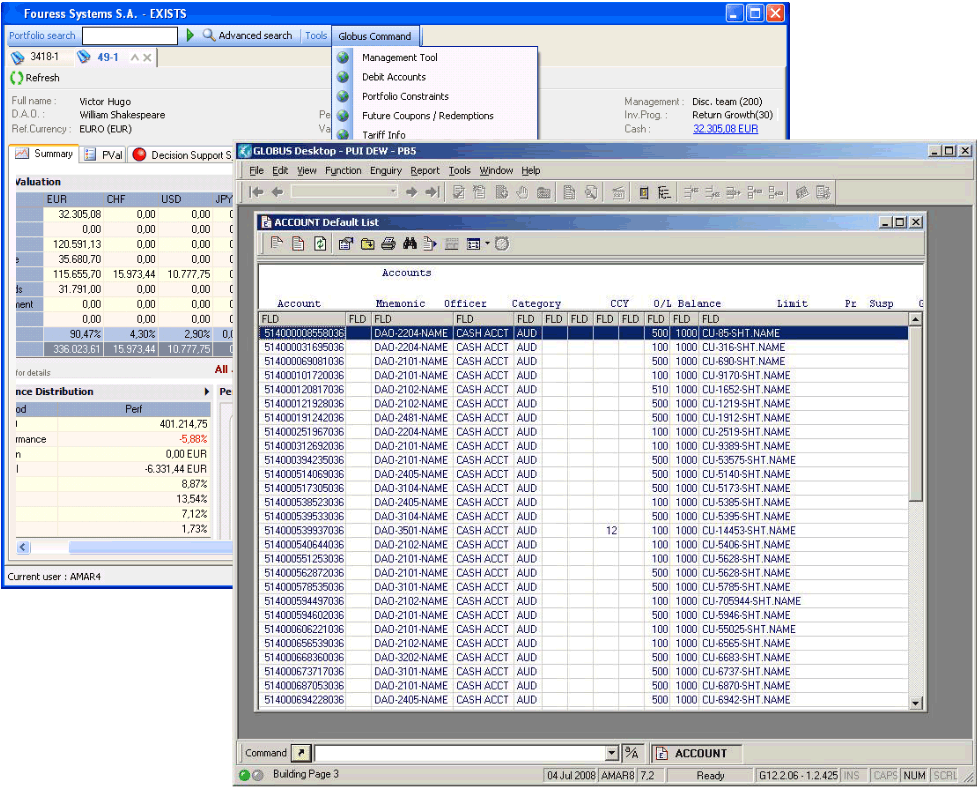Click the arrow button beside the Command label

pyautogui.click(x=301, y=753)
